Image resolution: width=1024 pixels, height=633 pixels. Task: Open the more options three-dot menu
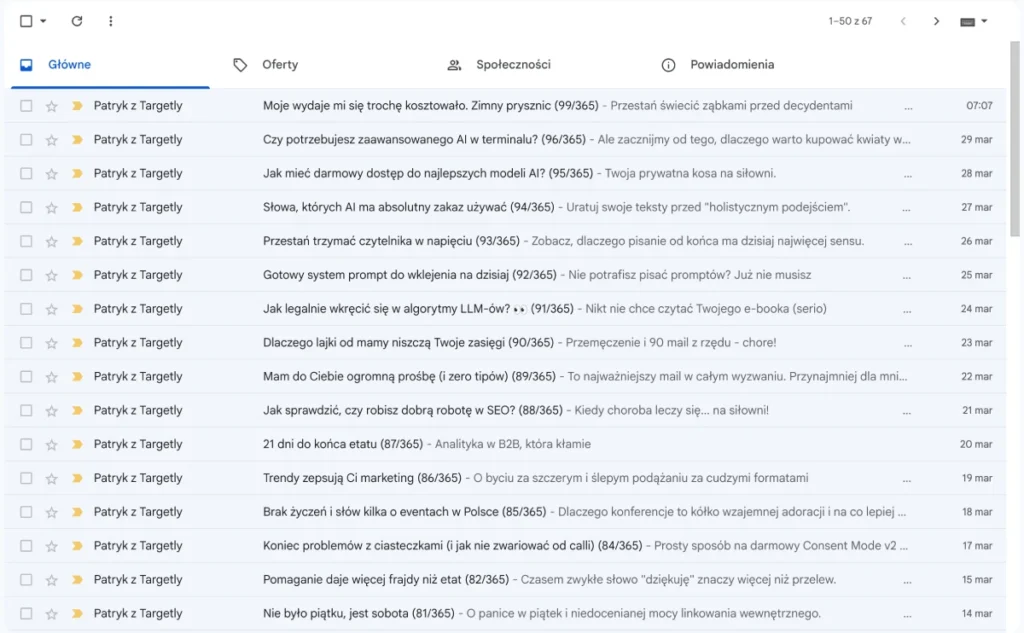click(112, 20)
